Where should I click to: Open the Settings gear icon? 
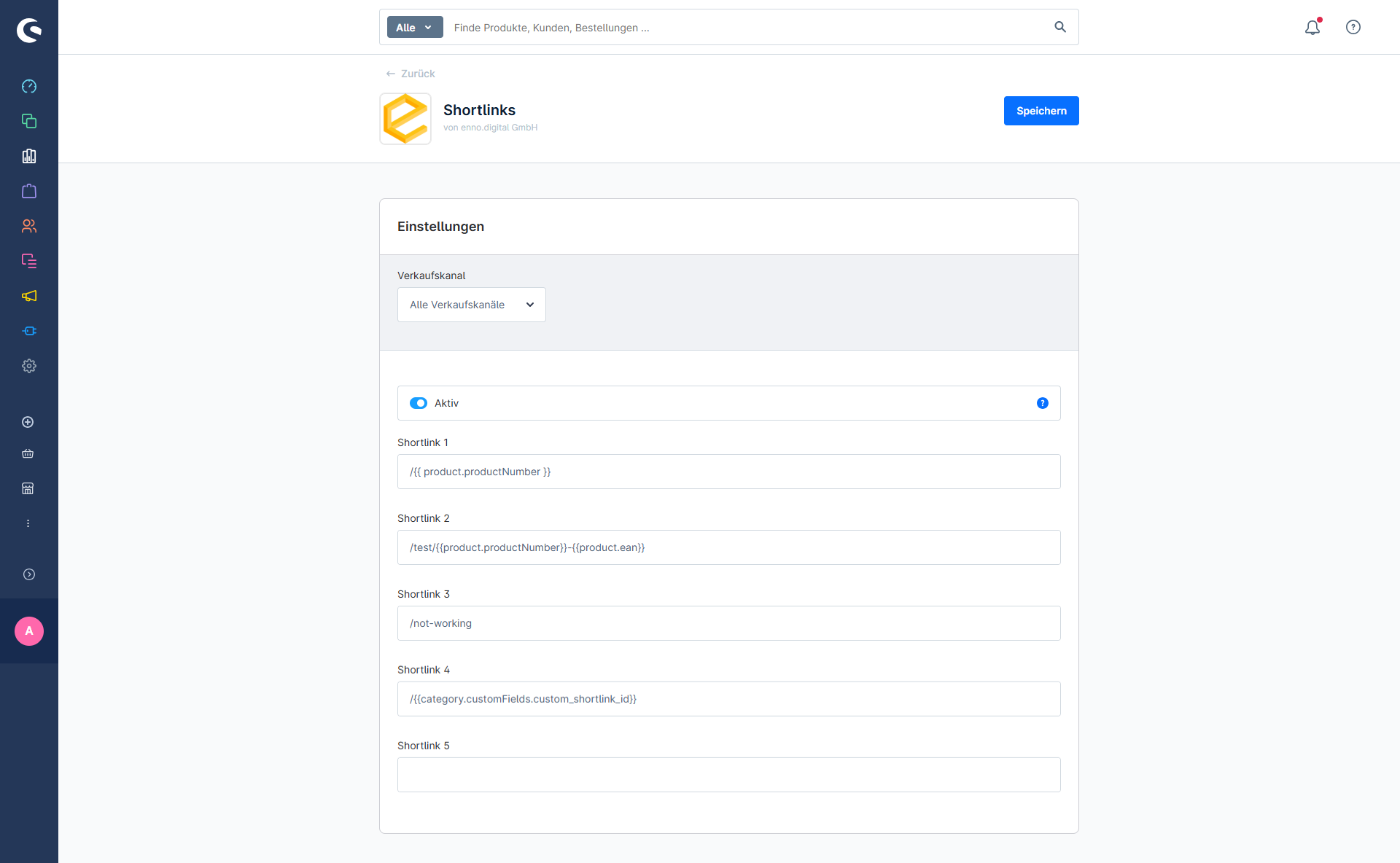click(29, 366)
